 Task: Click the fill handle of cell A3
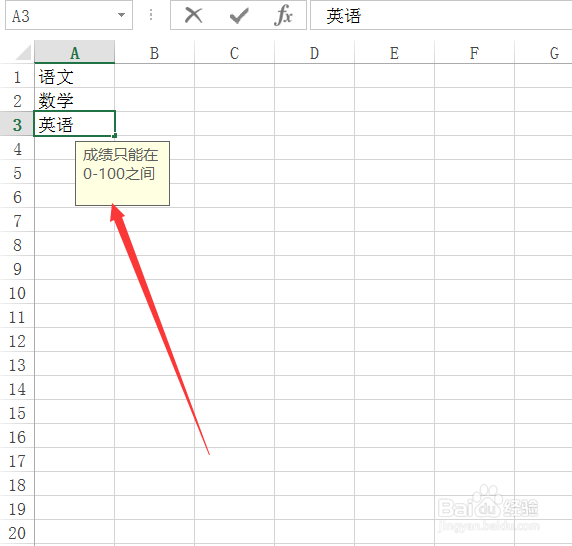[x=115, y=136]
